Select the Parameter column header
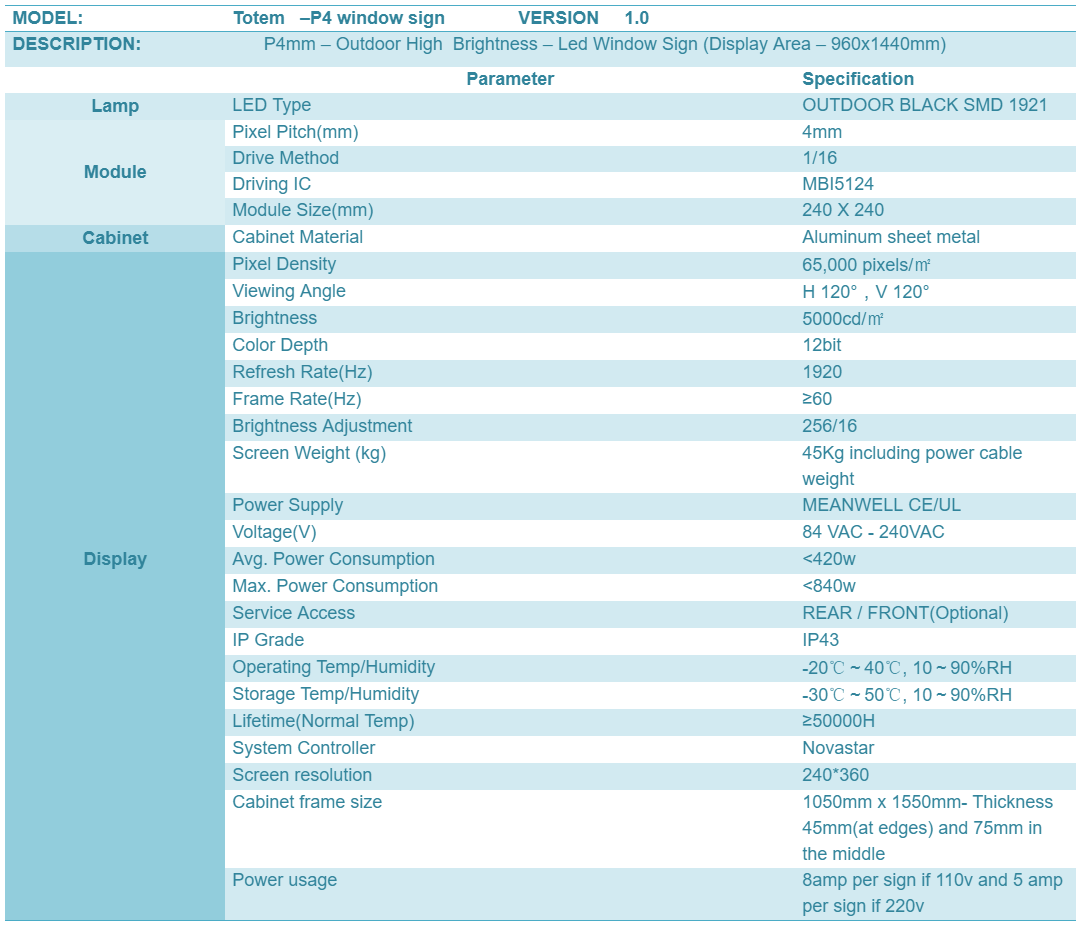The height and width of the screenshot is (925, 1080). click(510, 79)
